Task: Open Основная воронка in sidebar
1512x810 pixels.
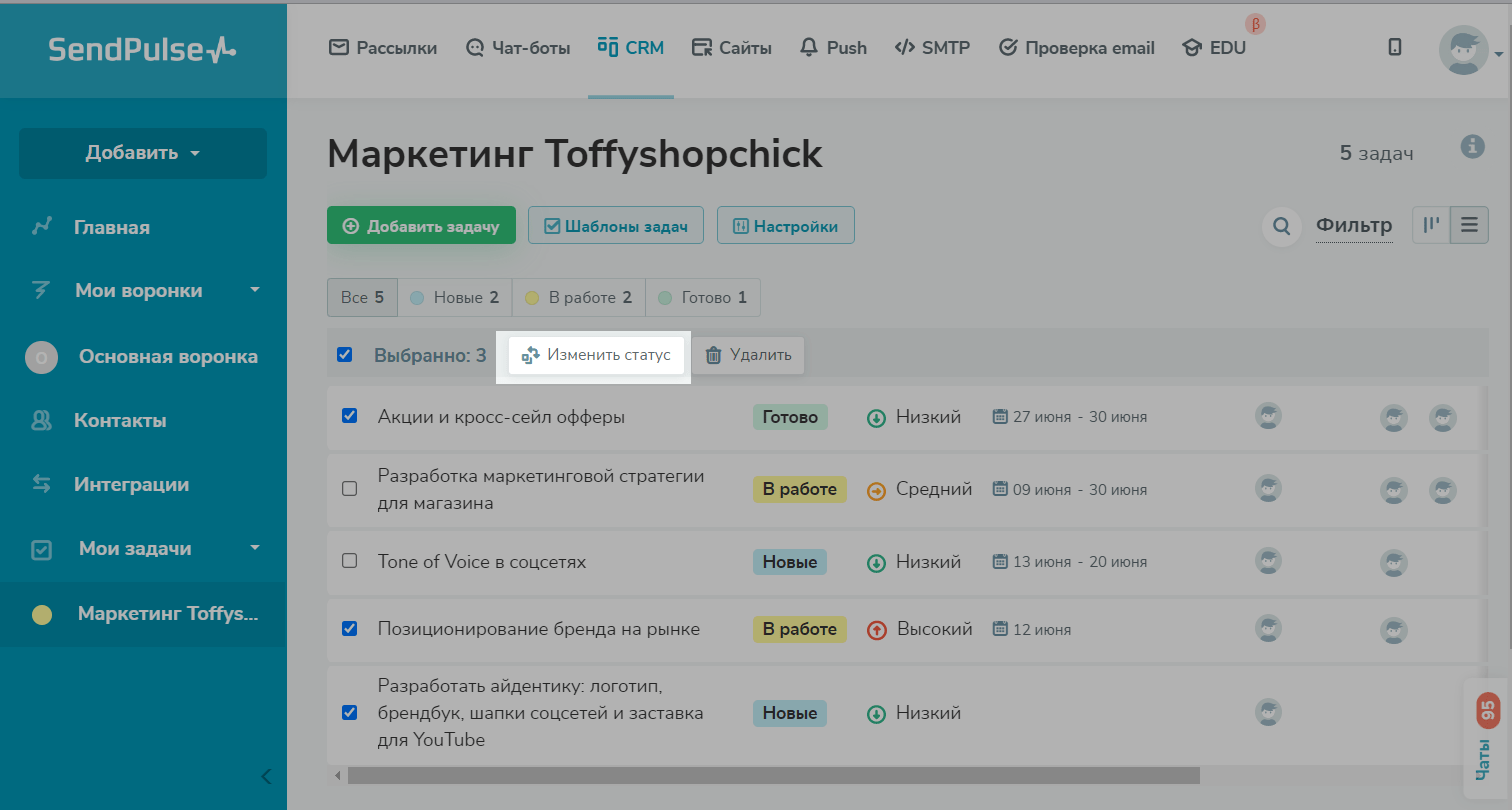Action: pos(143,356)
